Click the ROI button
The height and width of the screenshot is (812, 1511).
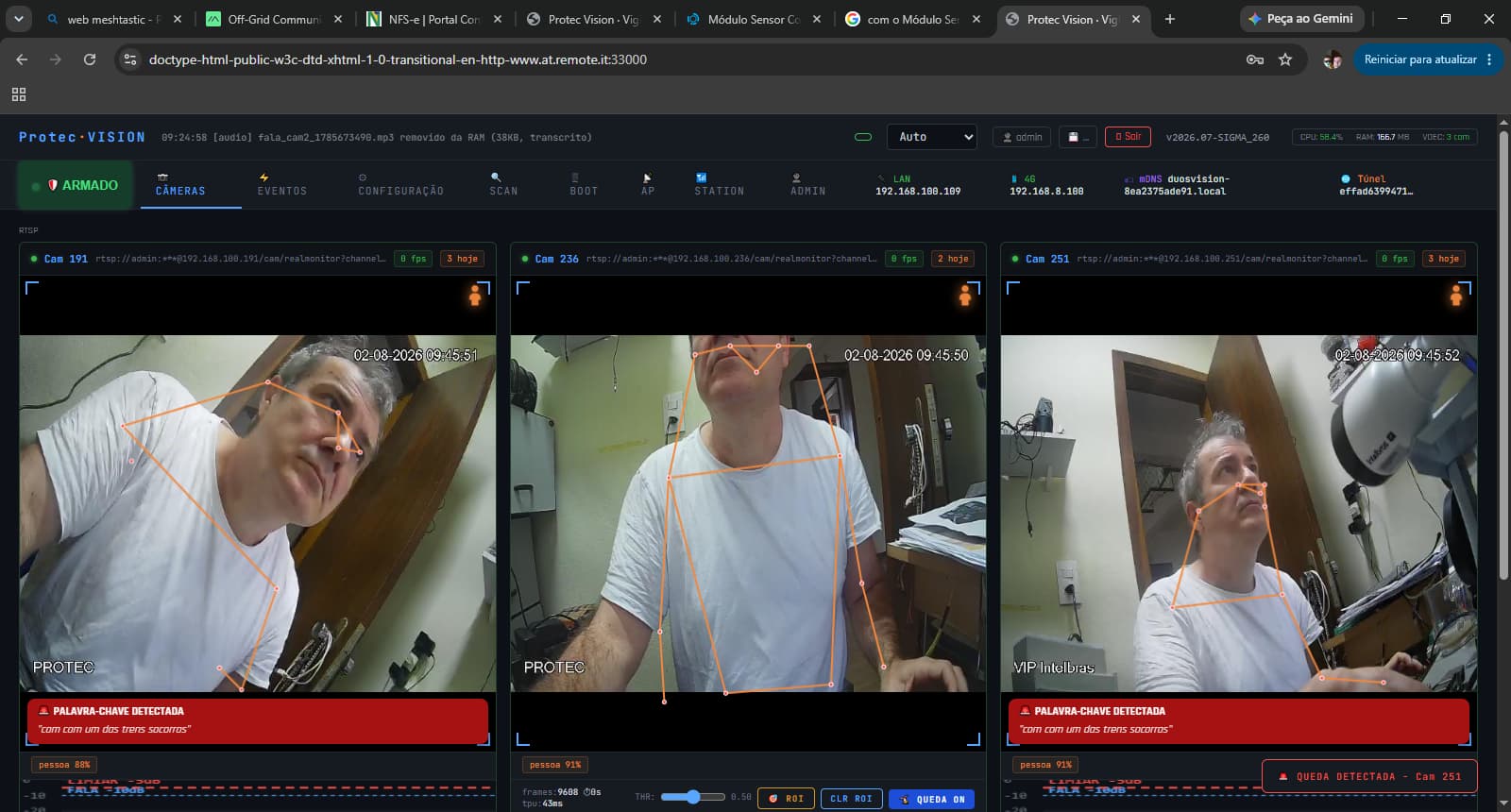coord(786,799)
